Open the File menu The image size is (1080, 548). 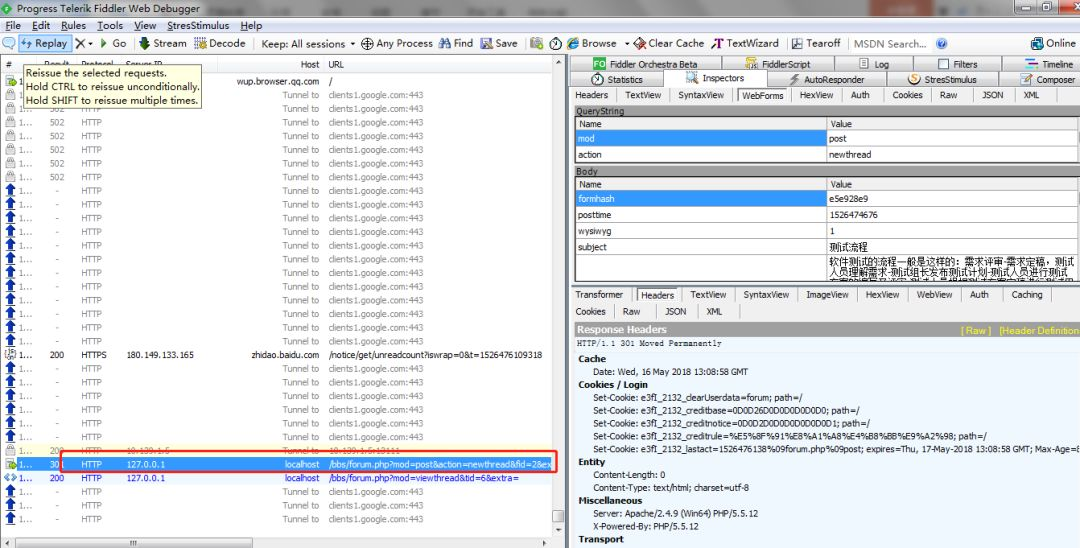tap(12, 25)
